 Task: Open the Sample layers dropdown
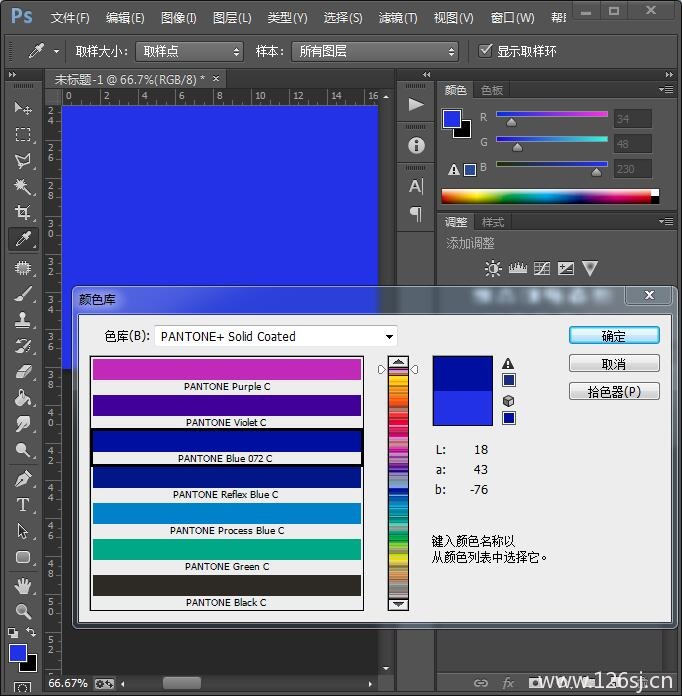point(375,51)
